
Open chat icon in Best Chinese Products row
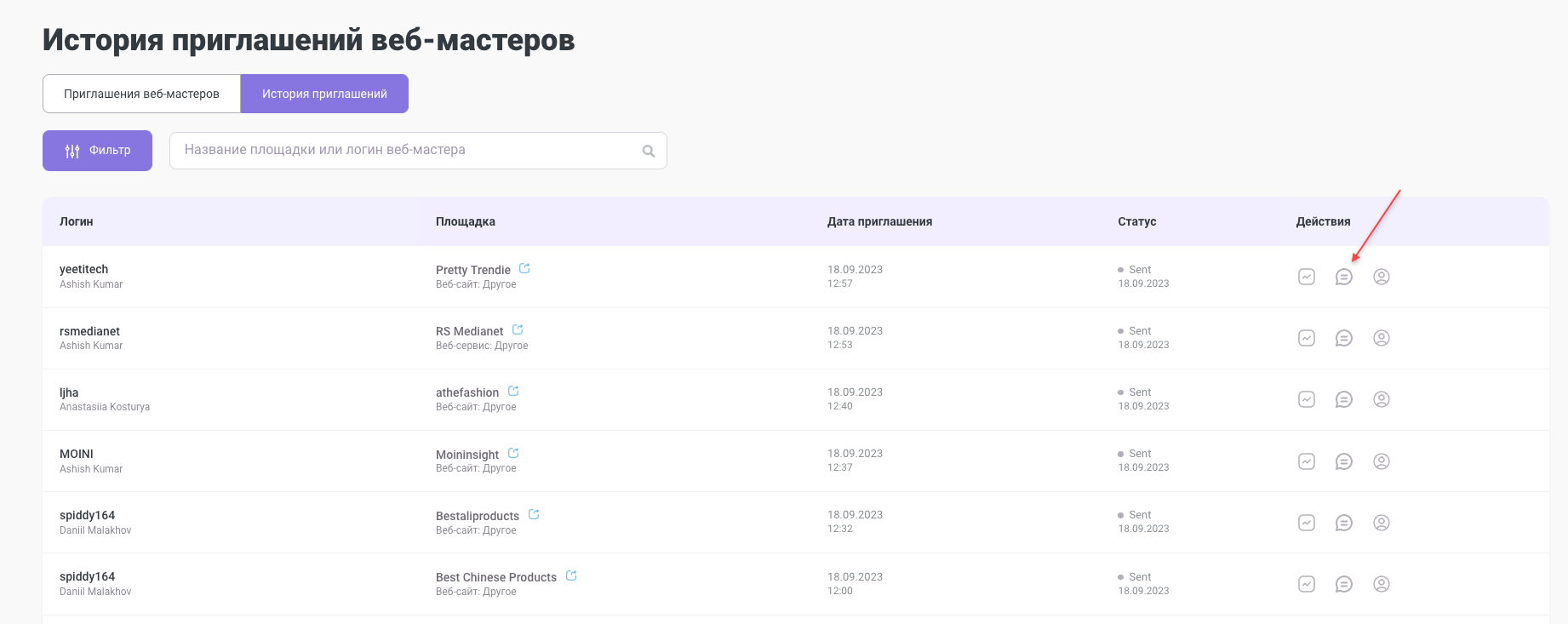coord(1343,584)
